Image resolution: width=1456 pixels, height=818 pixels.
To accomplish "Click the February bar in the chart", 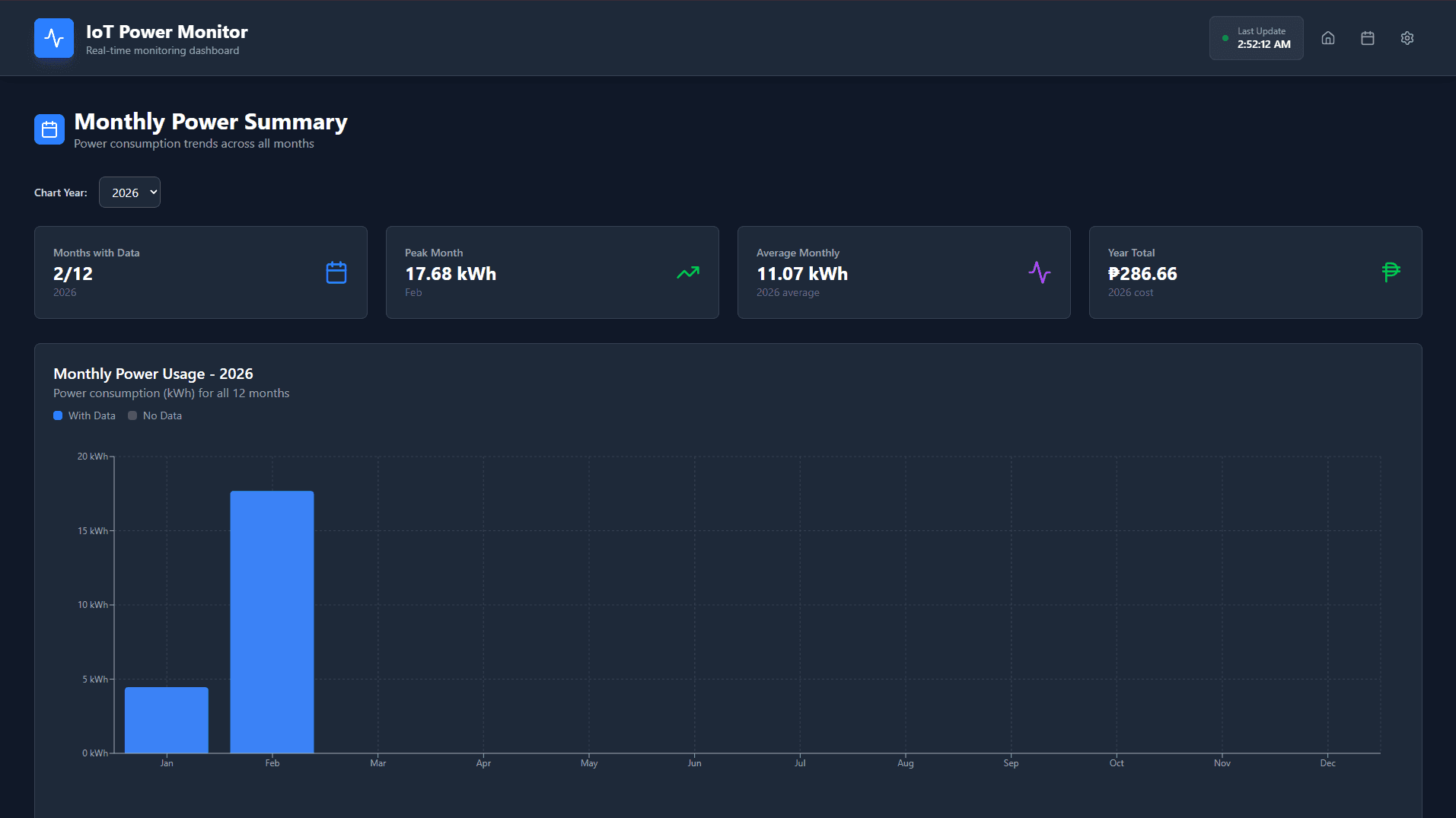I will (272, 622).
